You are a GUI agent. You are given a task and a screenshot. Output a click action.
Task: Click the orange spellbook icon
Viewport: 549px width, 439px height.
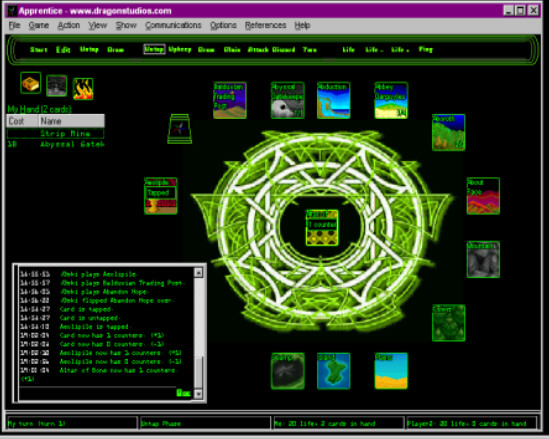pyautogui.click(x=30, y=83)
